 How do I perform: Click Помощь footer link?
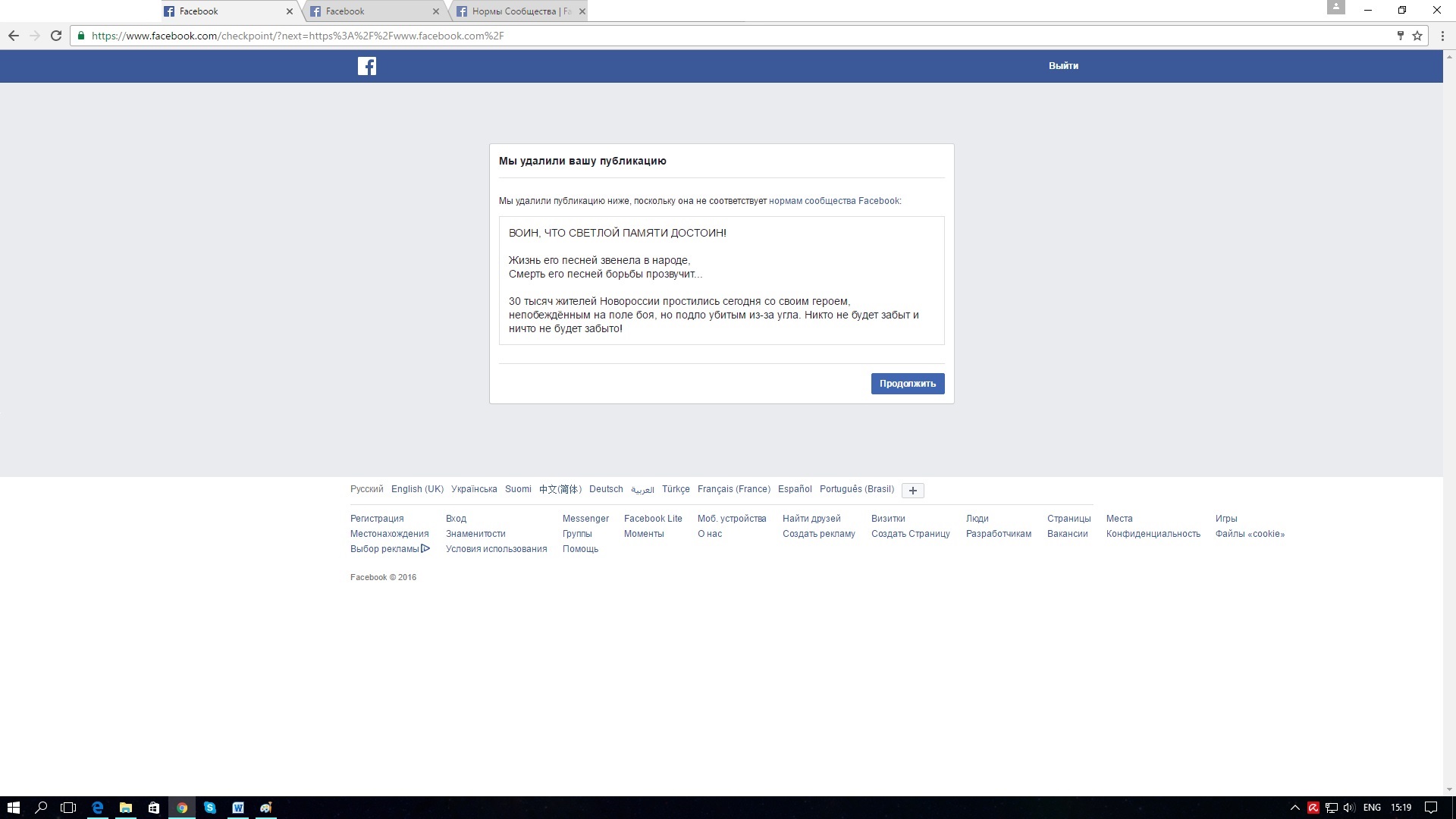point(580,549)
